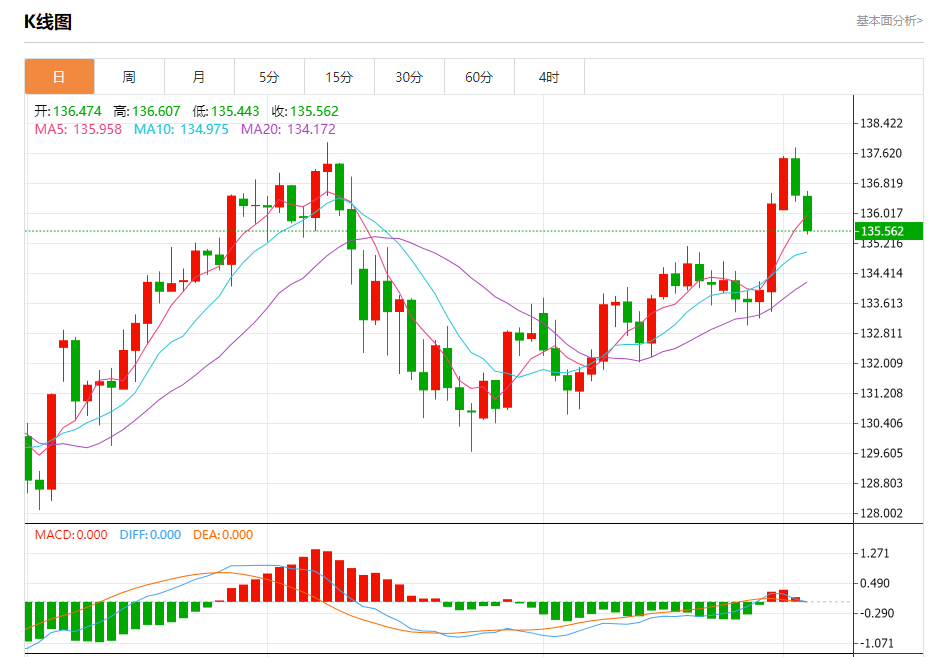The height and width of the screenshot is (657, 937).
Task: Click the 137.620 price axis label
Action: tap(881, 153)
